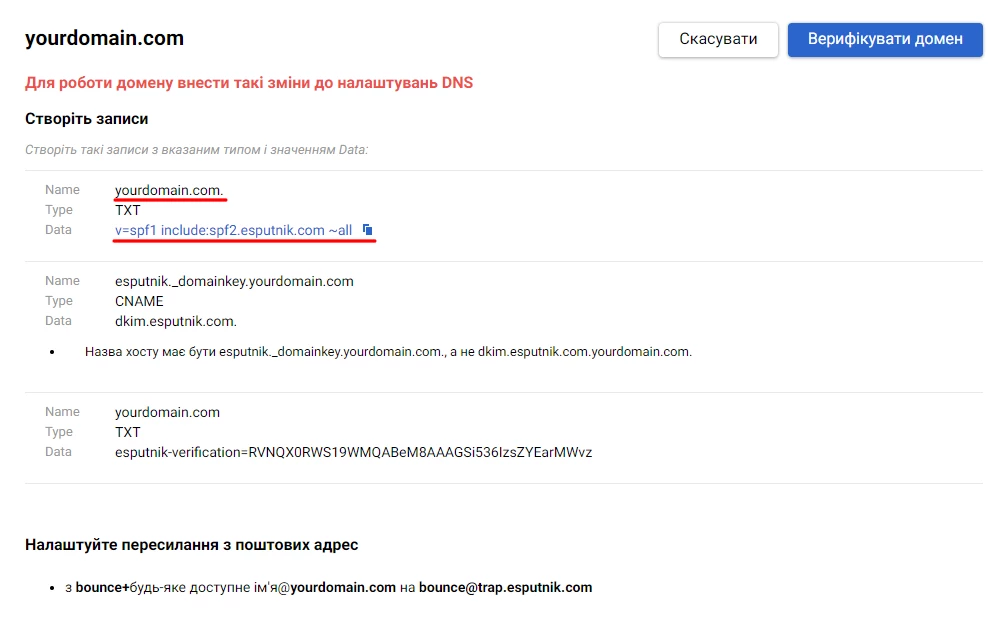Viewport: 1005px width, 624px height.
Task: Click the red DNS settings warning text
Action: [249, 83]
